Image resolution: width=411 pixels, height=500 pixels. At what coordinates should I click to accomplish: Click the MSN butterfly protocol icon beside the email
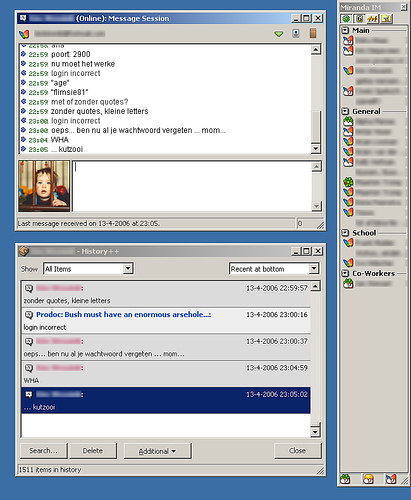24,34
